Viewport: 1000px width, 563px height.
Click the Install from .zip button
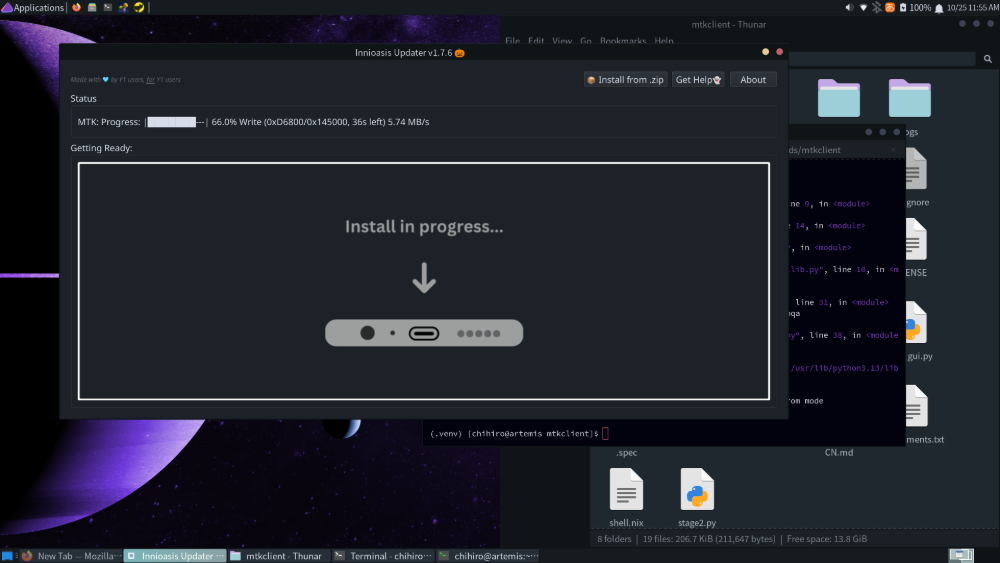point(625,80)
